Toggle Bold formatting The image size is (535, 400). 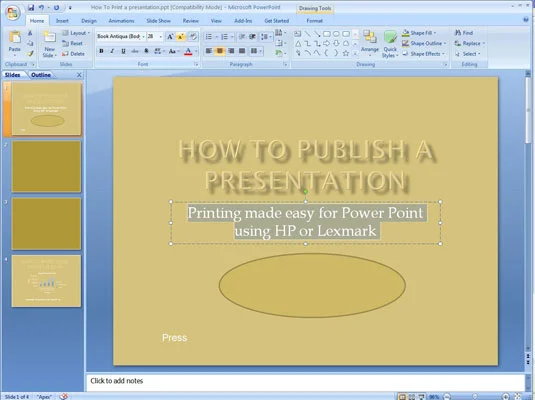tap(101, 51)
